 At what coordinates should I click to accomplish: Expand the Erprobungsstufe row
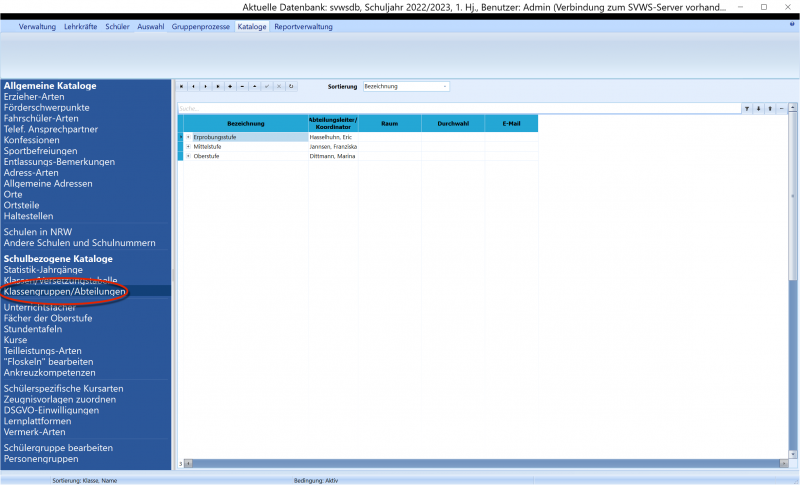(188, 137)
